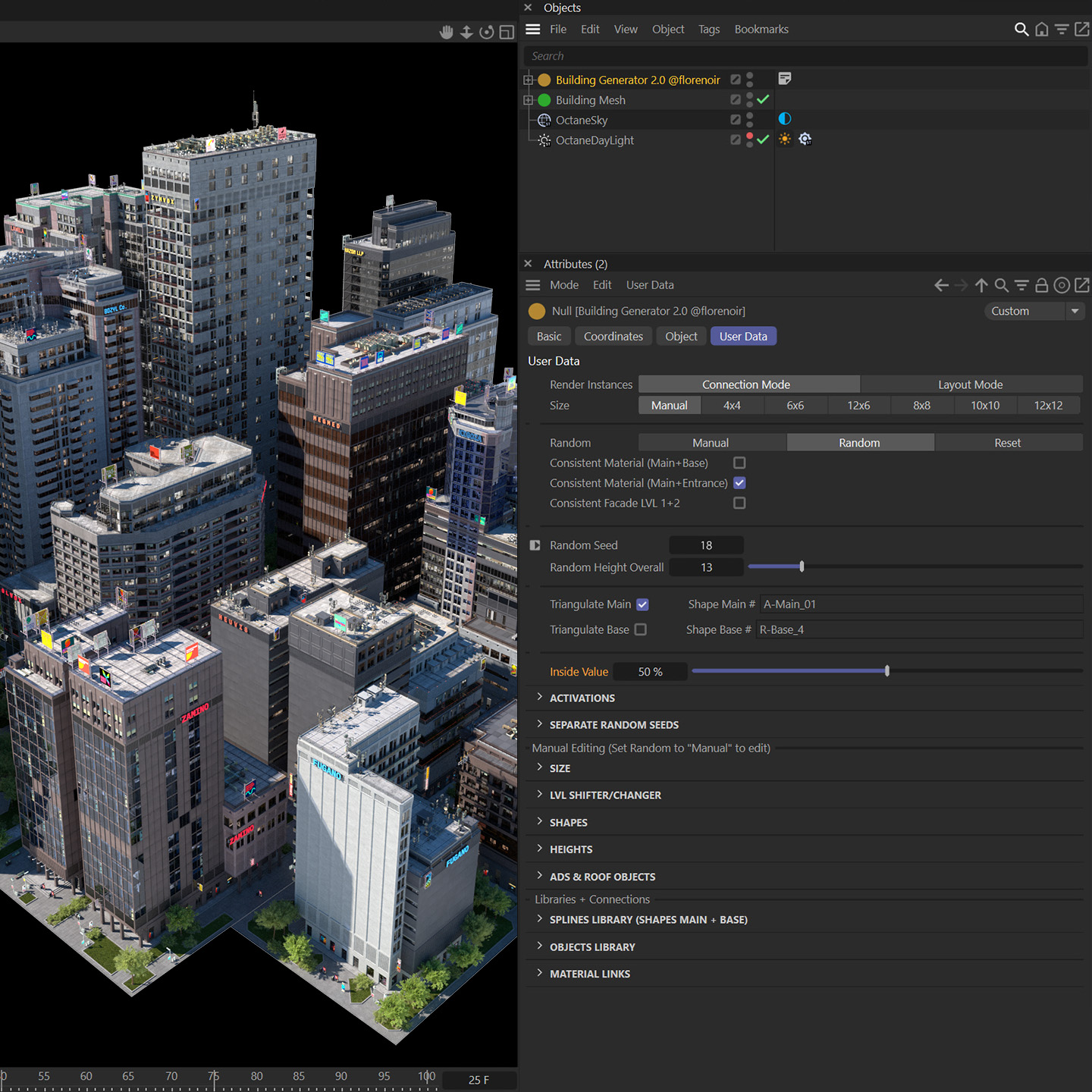Open search in the Objects panel
The width and height of the screenshot is (1092, 1092).
[x=1021, y=29]
